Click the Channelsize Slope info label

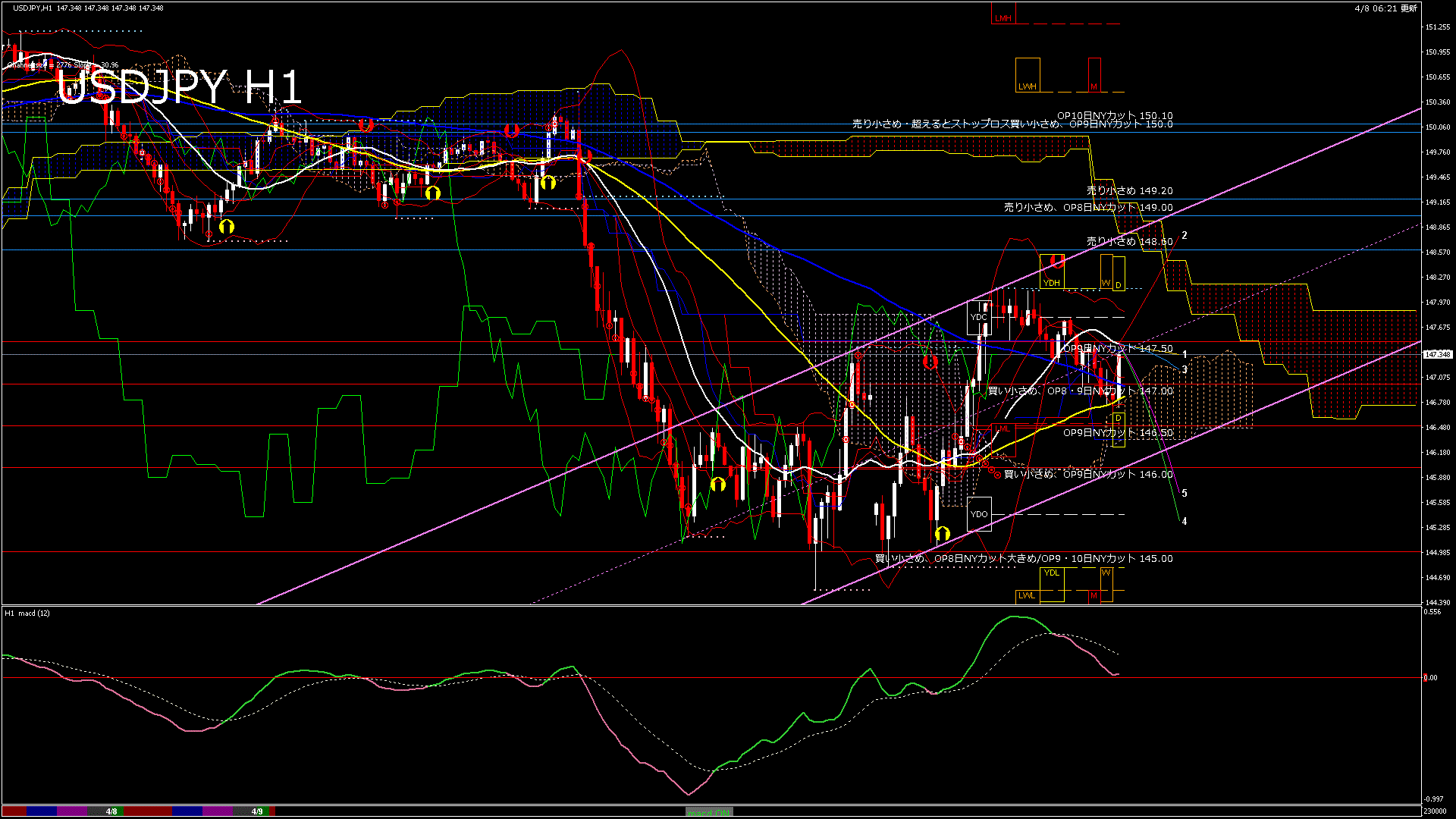64,65
